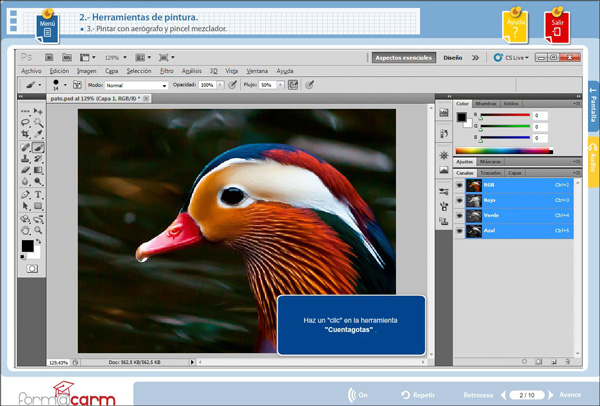Screen dimensions: 600x406
Task: Click the Aspectos esenciales workspace button
Action: (x=403, y=58)
